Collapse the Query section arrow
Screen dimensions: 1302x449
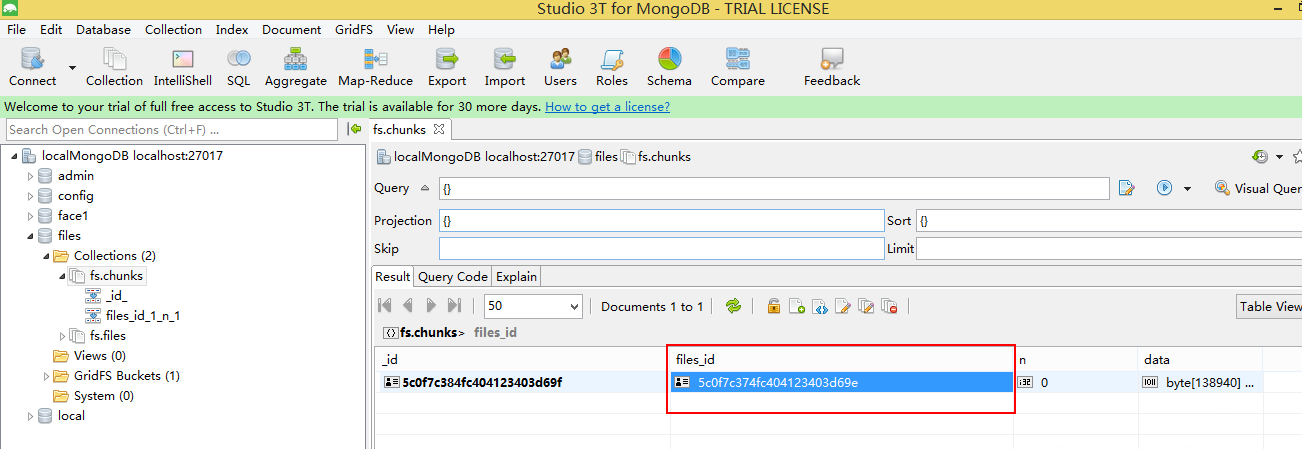click(424, 188)
